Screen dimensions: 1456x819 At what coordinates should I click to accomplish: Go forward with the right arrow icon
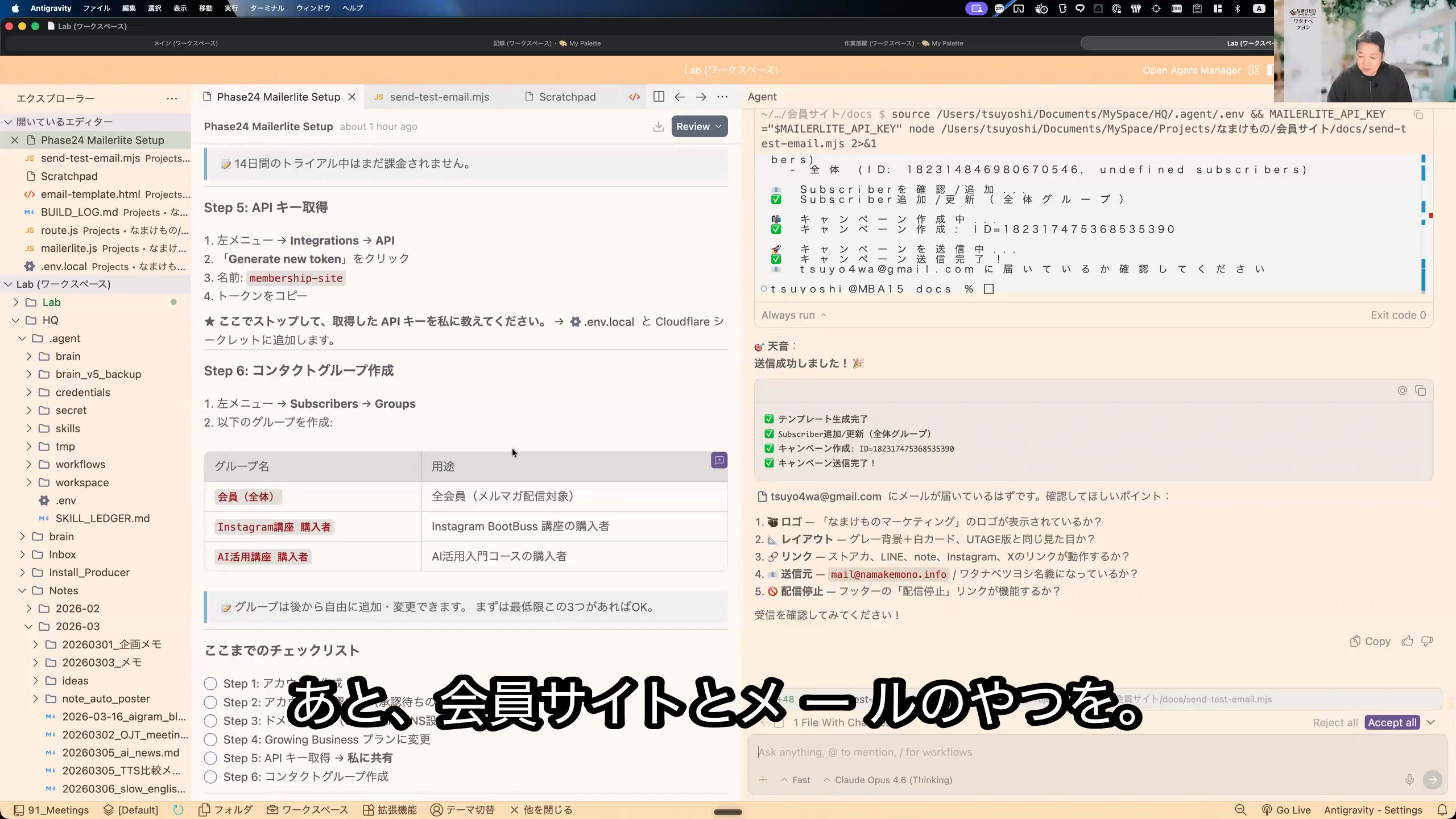coord(701,97)
